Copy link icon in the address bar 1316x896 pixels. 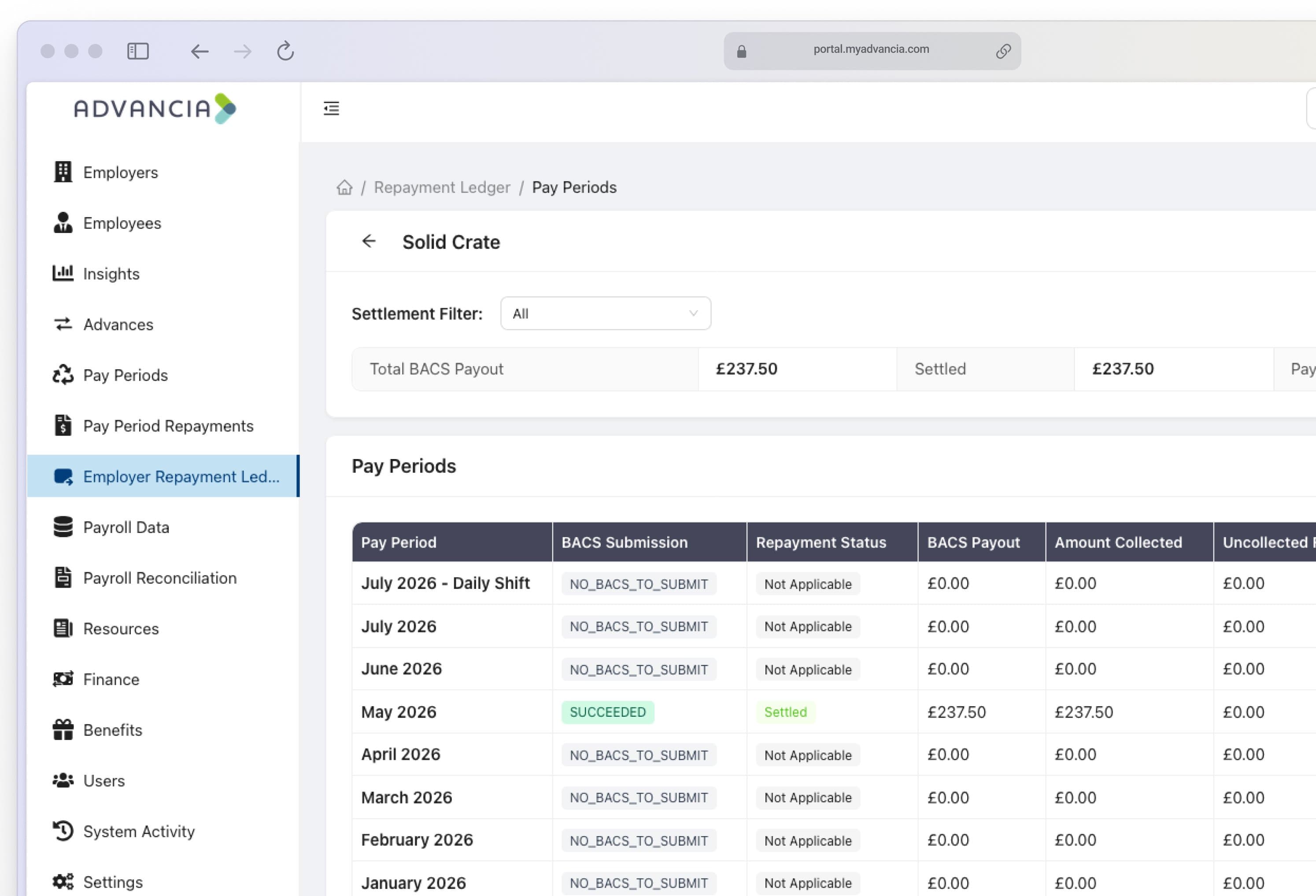click(x=1003, y=52)
